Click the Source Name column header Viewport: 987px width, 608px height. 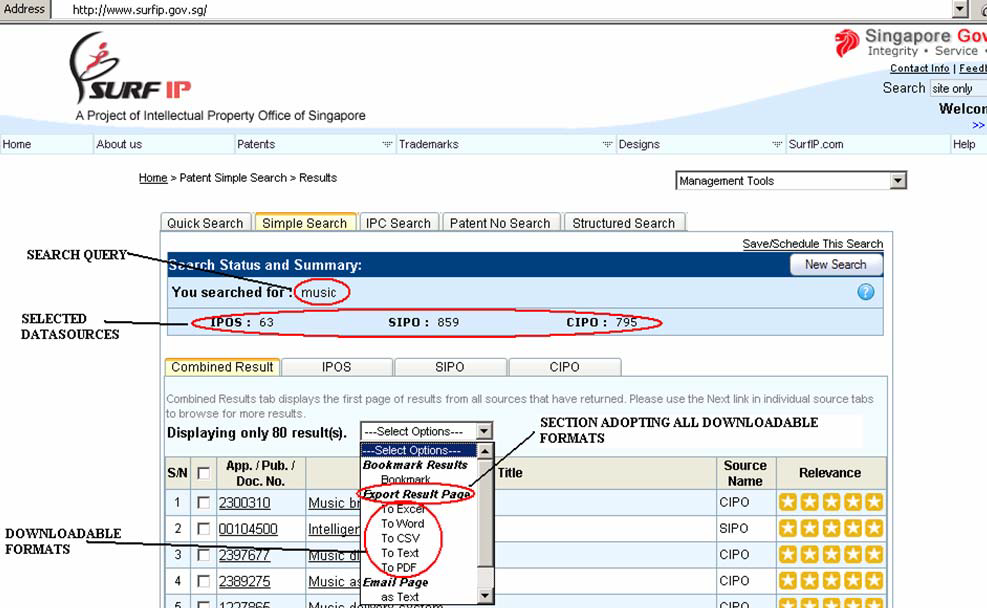[x=745, y=473]
